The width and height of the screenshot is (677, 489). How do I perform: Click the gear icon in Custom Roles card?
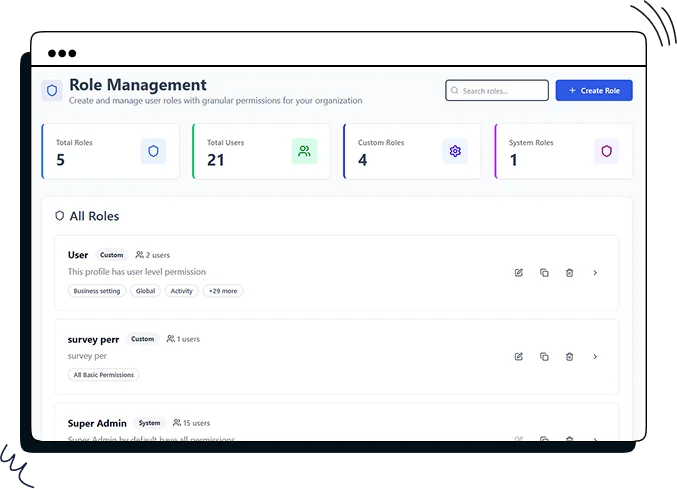[455, 151]
